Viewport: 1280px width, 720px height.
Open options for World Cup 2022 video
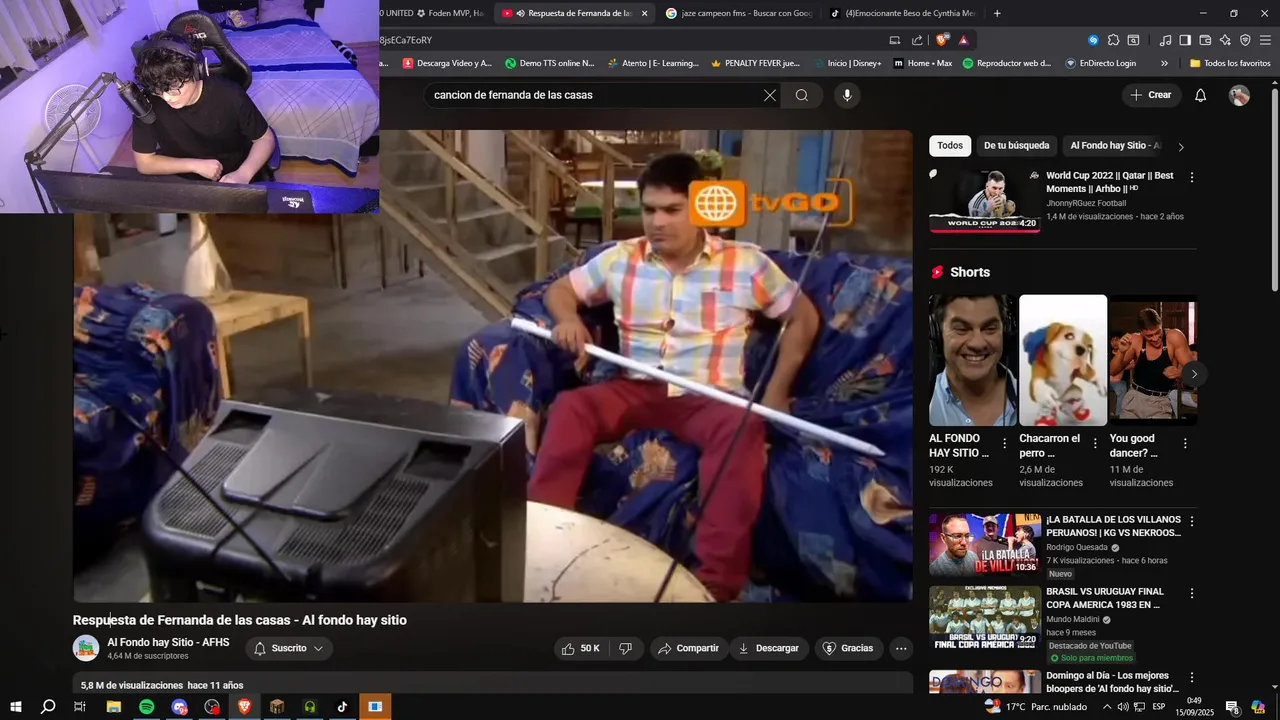pyautogui.click(x=1191, y=177)
